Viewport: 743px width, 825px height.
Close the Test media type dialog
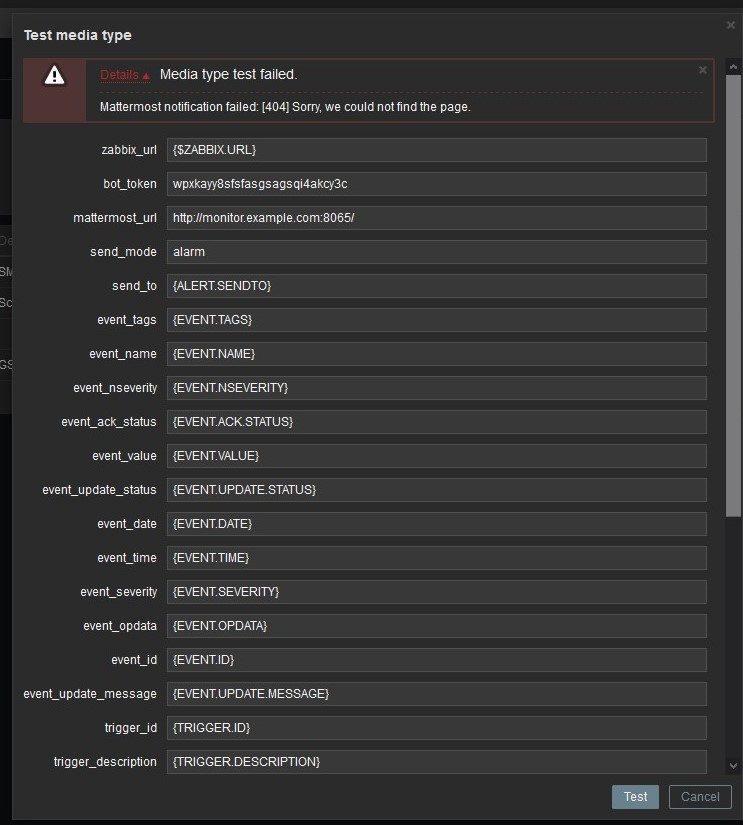(x=730, y=24)
